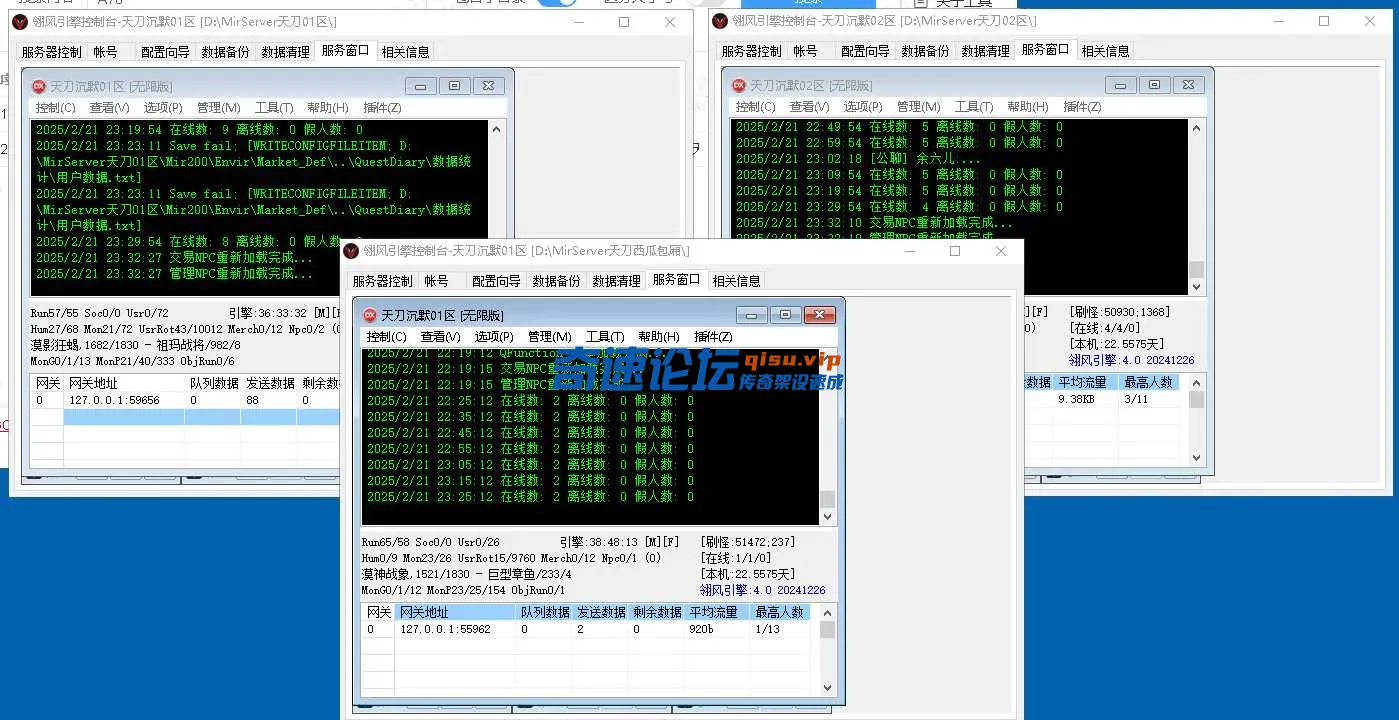The image size is (1399, 720).
Task: Click 队列数据 column header in 天刀西瓜包厢 table
Action: click(544, 612)
